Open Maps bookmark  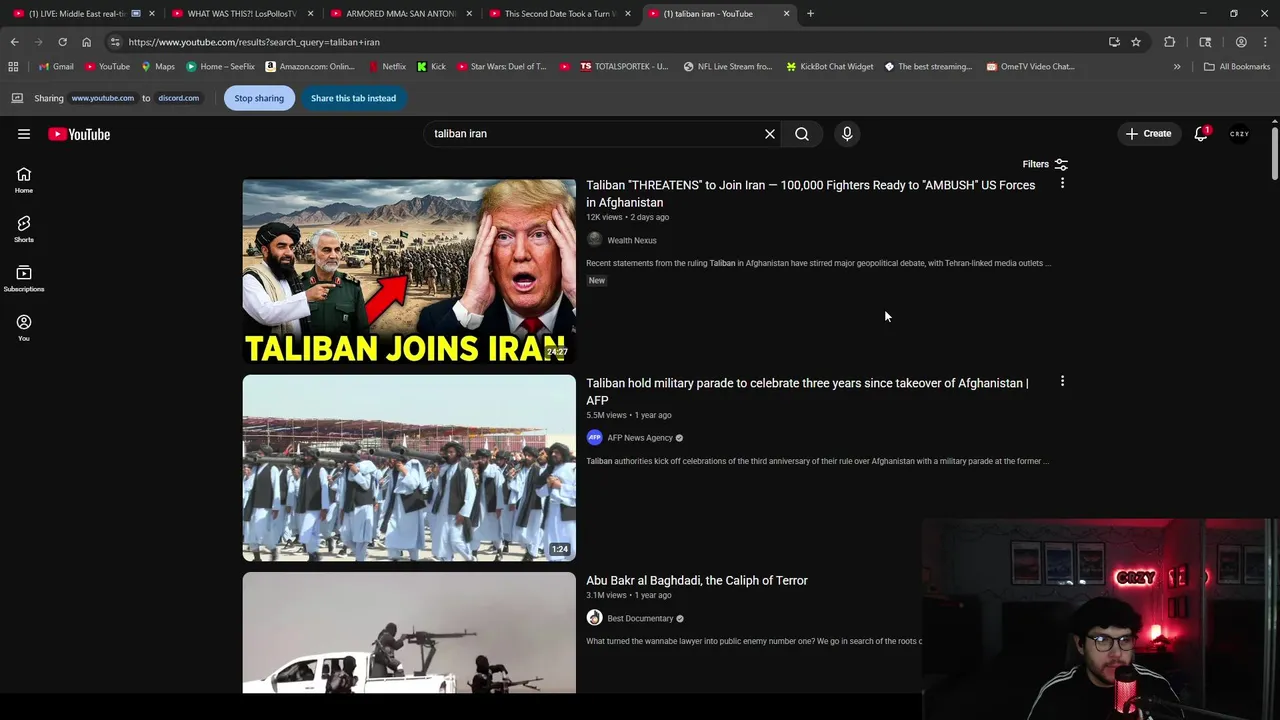(x=158, y=67)
